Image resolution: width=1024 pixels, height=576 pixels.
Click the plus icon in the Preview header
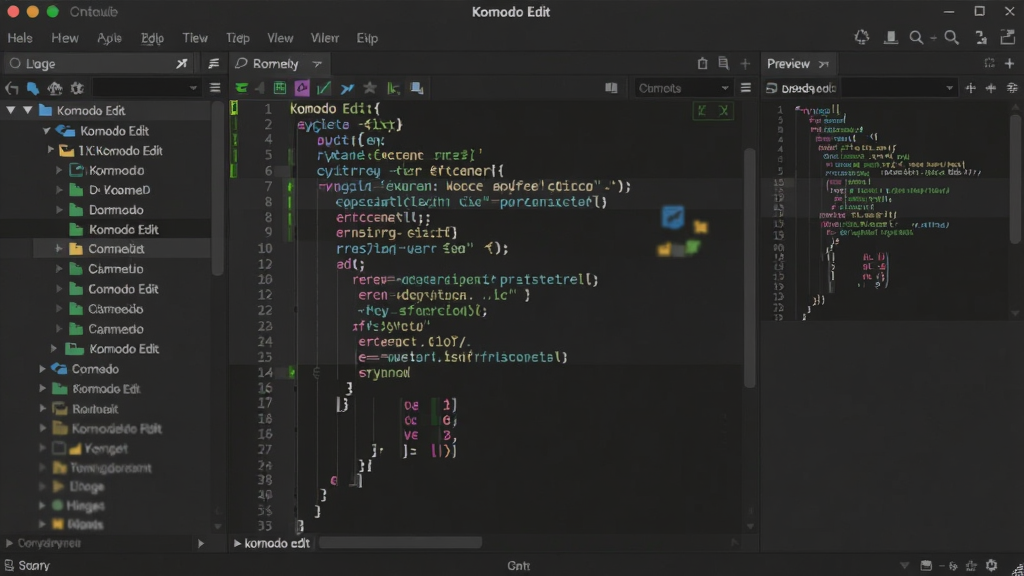(1010, 63)
